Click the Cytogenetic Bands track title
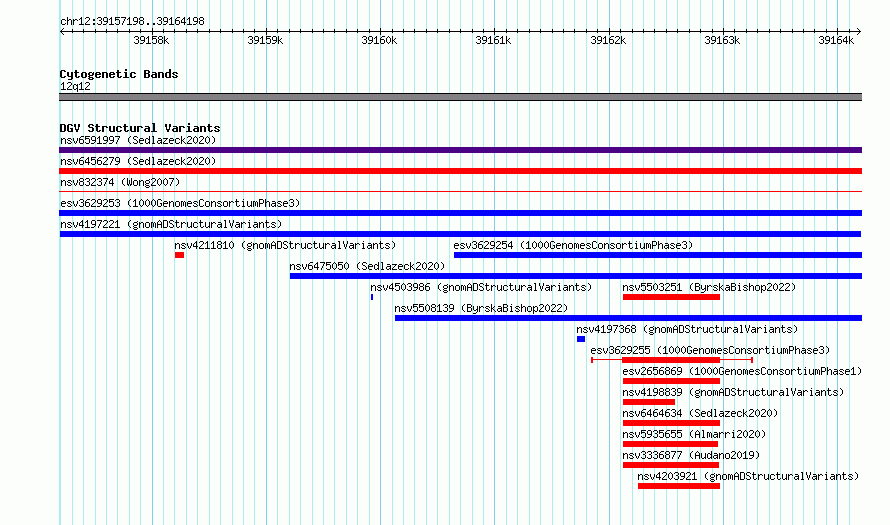The image size is (890, 525). [119, 74]
